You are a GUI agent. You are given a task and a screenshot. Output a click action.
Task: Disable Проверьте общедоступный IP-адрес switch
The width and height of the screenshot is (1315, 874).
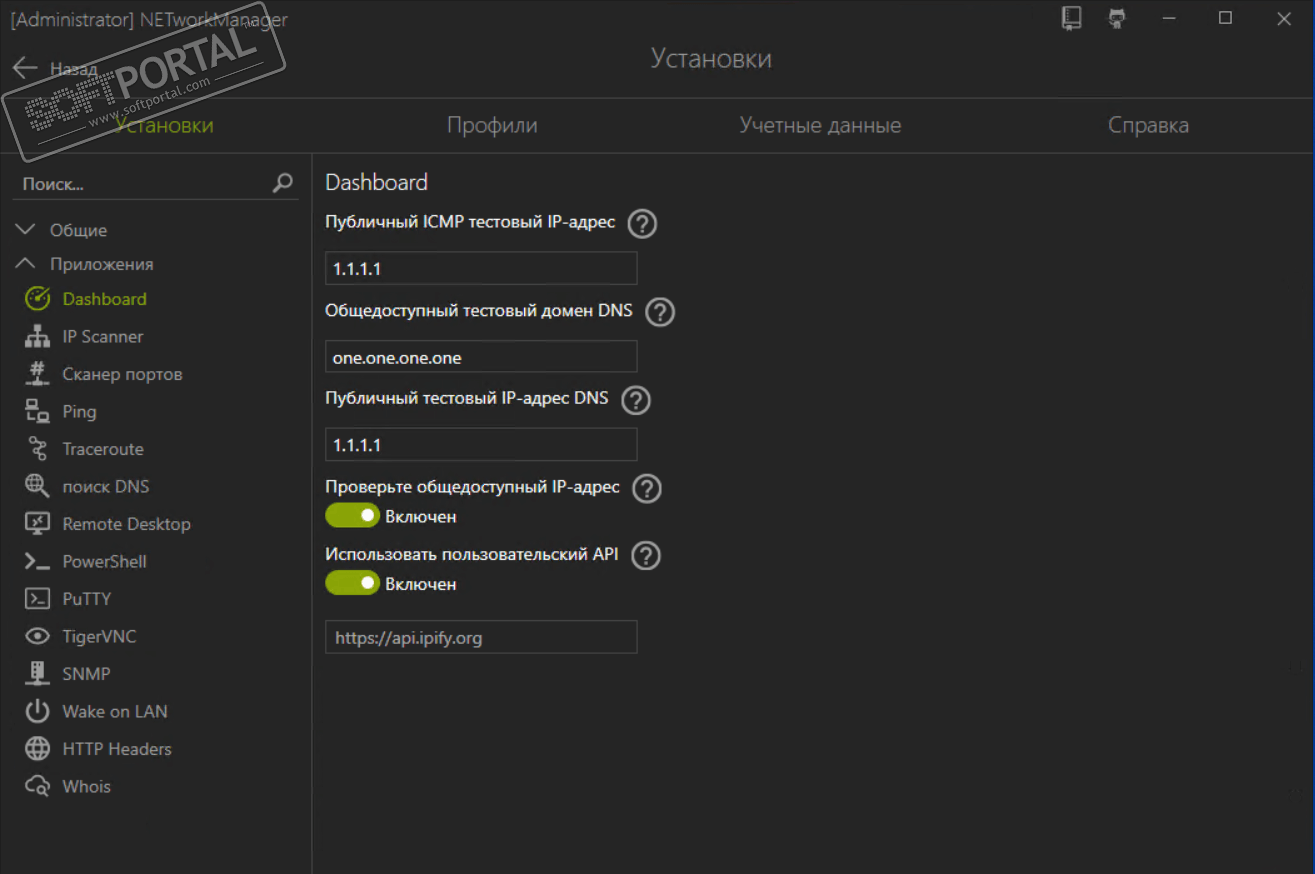[x=352, y=516]
